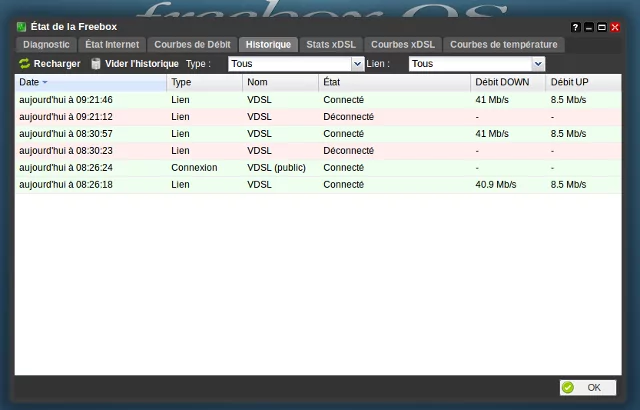Switch to the État Internet tab
640x410 pixels.
tap(112, 44)
